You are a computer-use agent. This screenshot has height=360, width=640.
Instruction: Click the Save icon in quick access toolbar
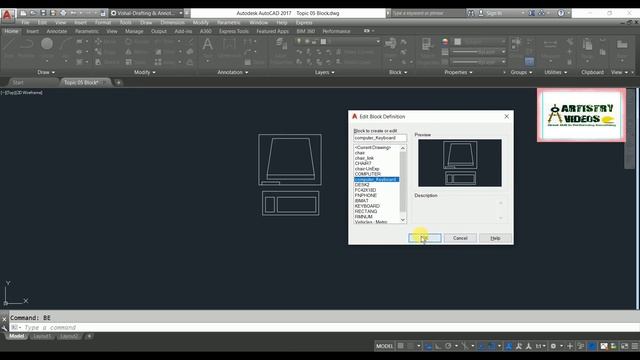point(43,13)
